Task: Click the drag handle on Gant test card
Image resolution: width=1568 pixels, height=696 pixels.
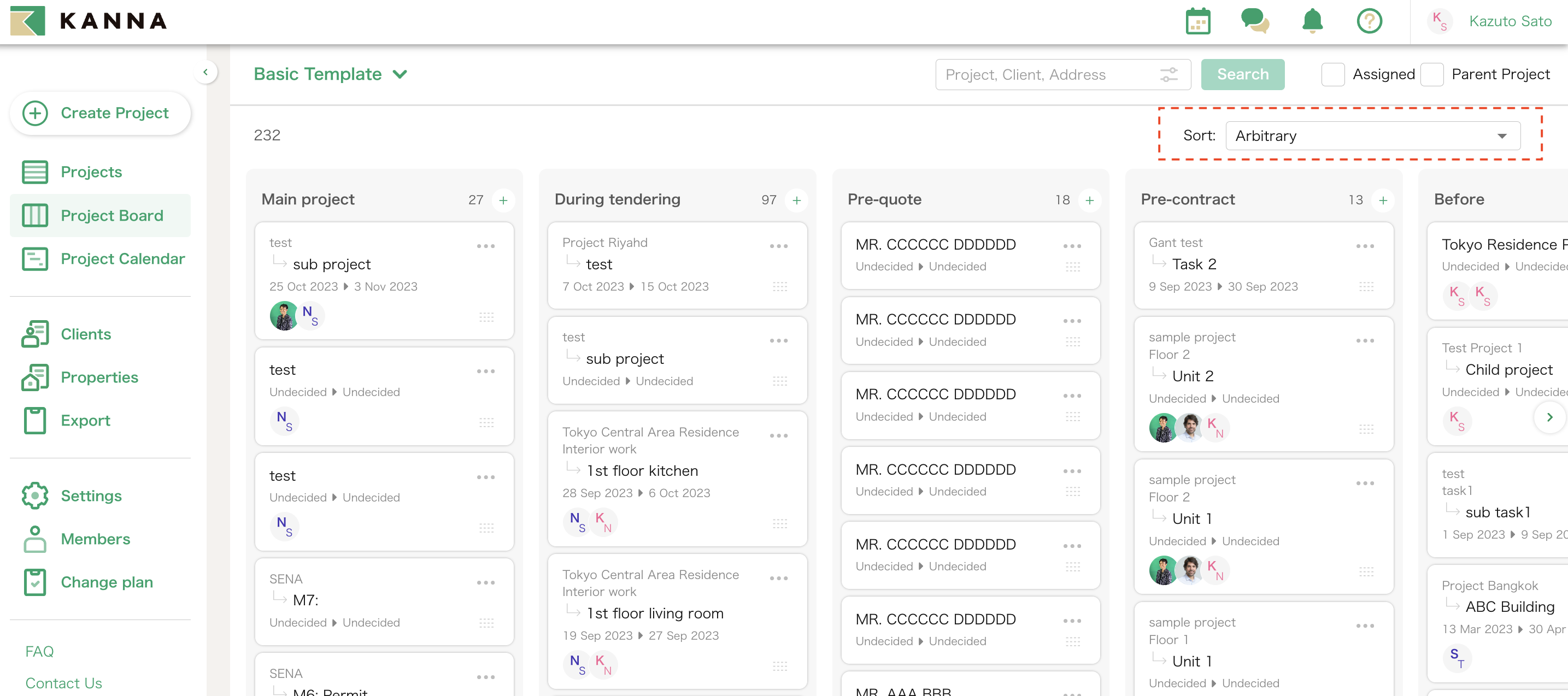Action: pyautogui.click(x=1366, y=287)
